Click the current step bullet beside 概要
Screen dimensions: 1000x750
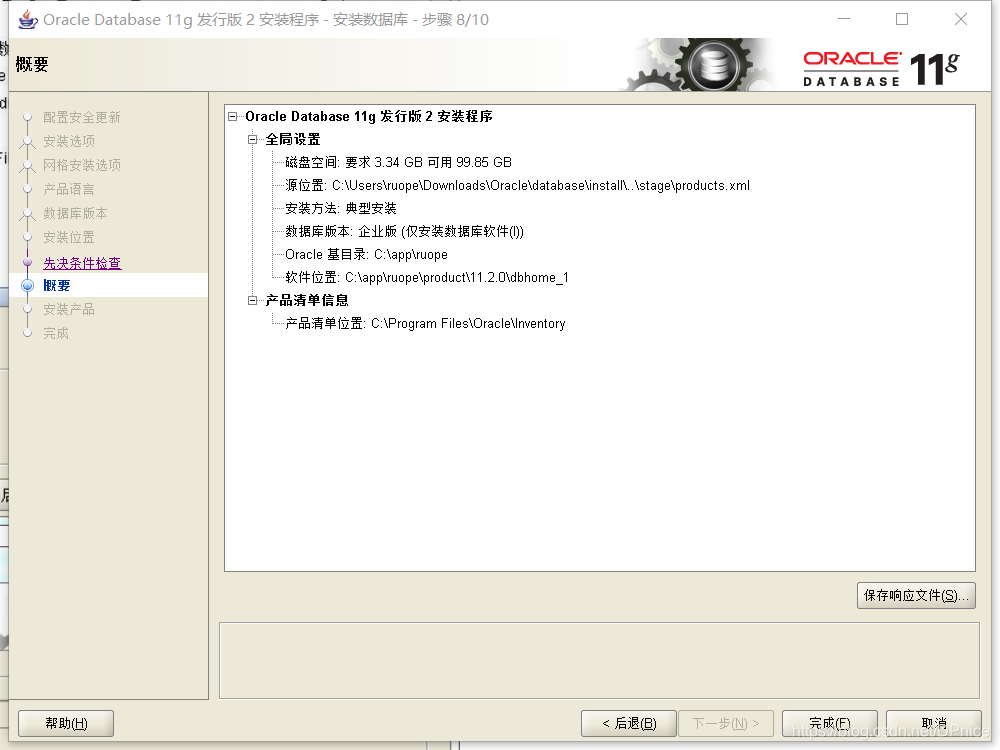pos(27,285)
